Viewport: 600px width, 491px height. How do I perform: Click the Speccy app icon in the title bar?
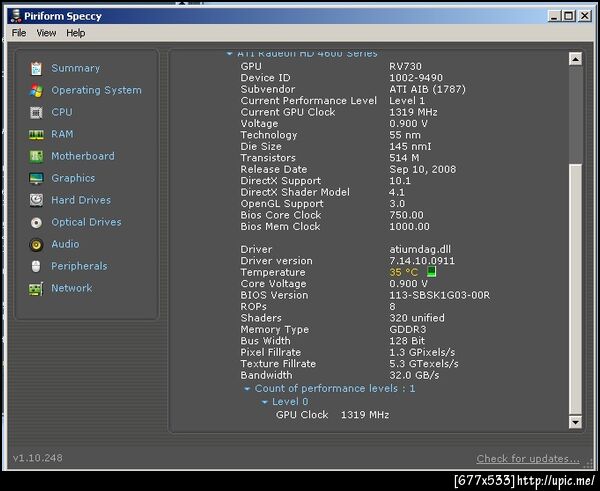point(16,16)
